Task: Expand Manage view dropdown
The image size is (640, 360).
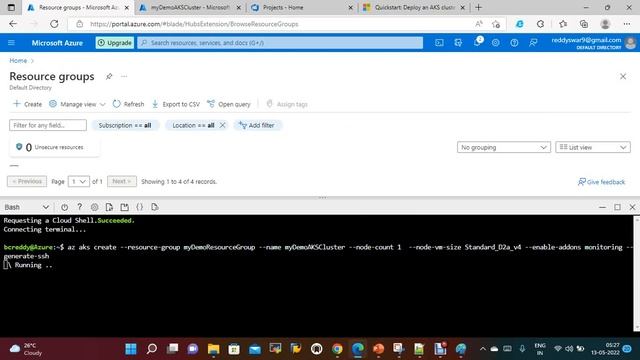Action: (77, 104)
